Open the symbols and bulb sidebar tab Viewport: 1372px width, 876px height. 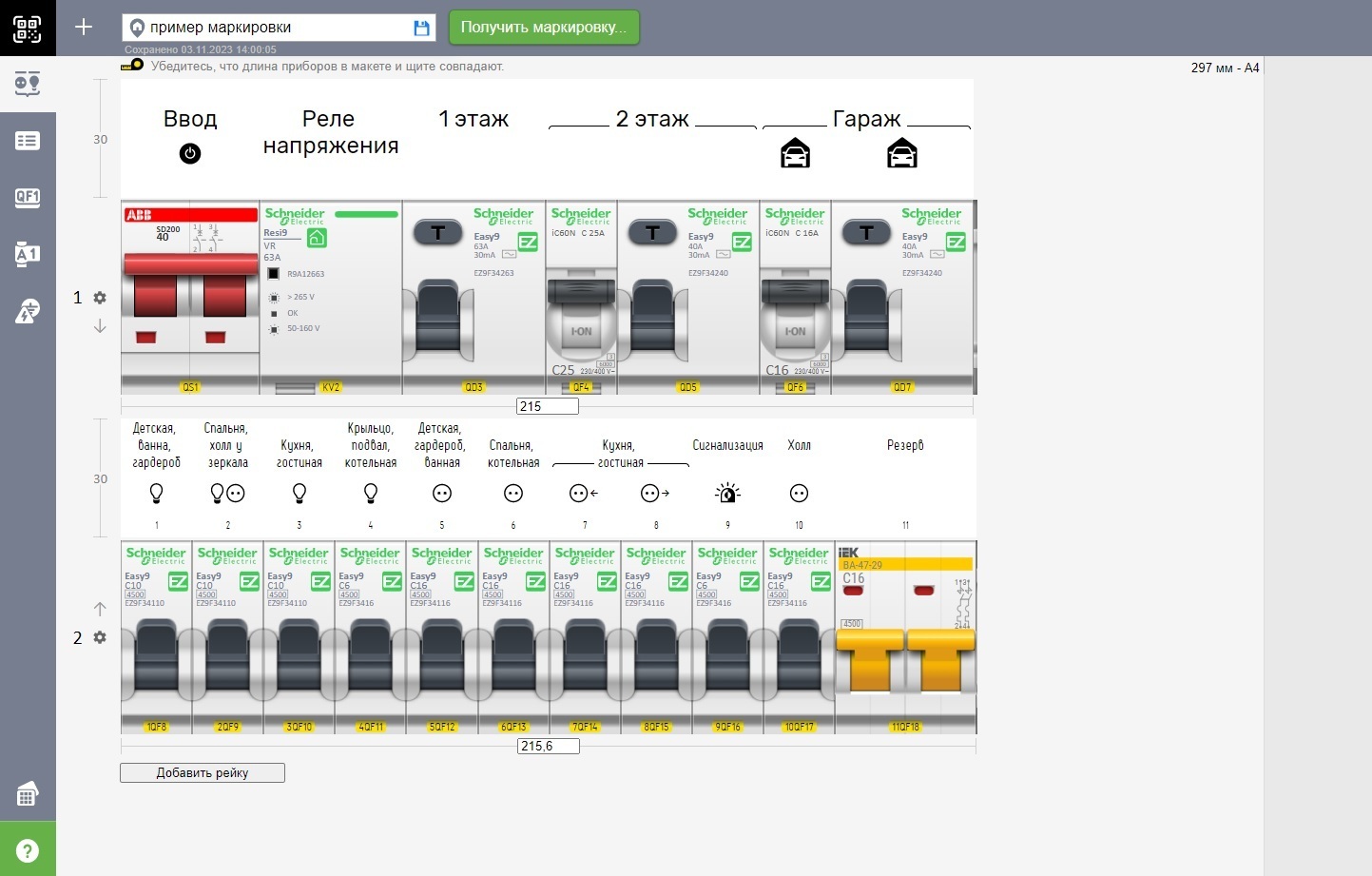point(28,84)
